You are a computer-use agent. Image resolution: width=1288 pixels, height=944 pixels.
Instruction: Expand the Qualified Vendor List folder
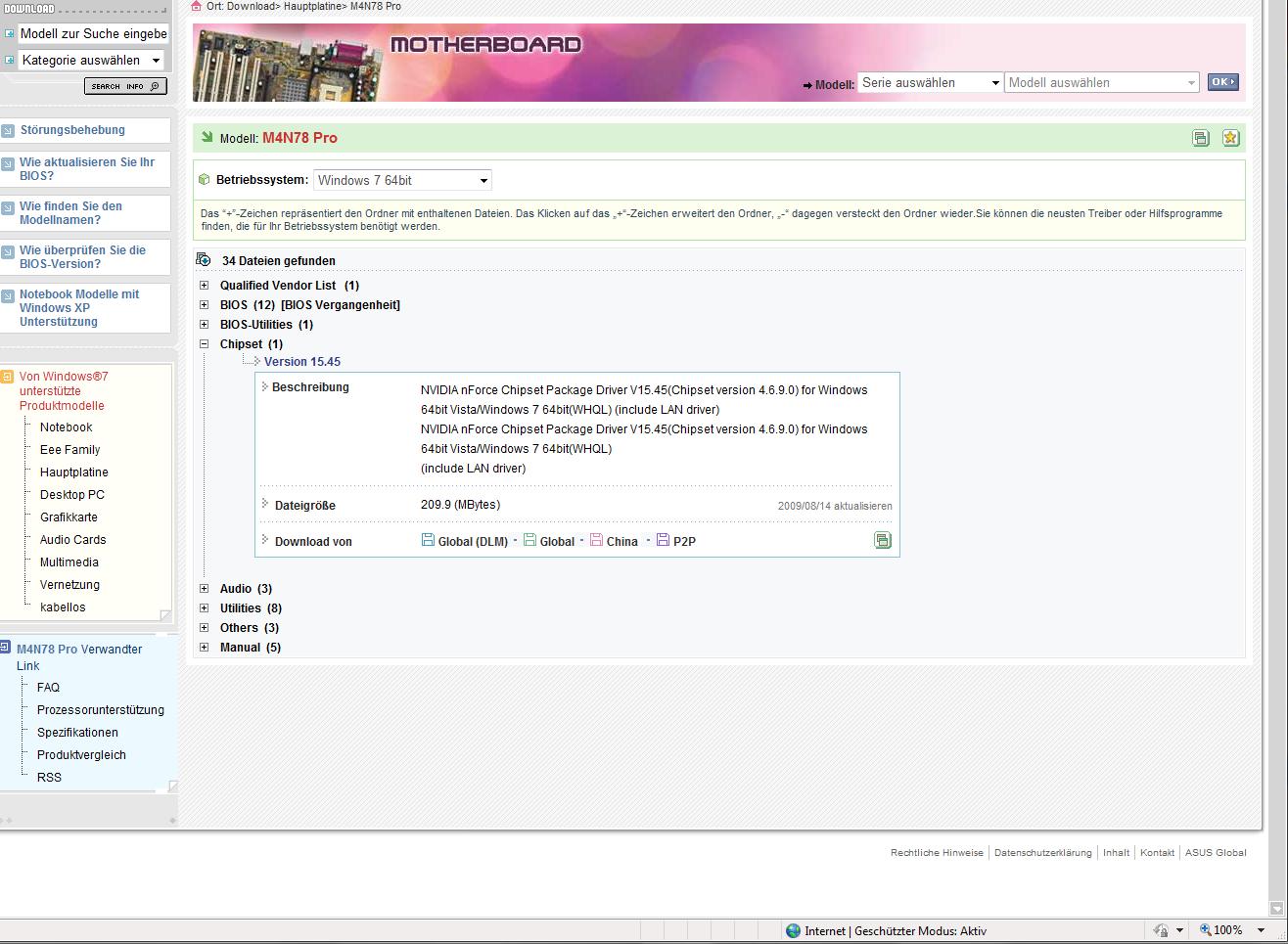click(204, 285)
